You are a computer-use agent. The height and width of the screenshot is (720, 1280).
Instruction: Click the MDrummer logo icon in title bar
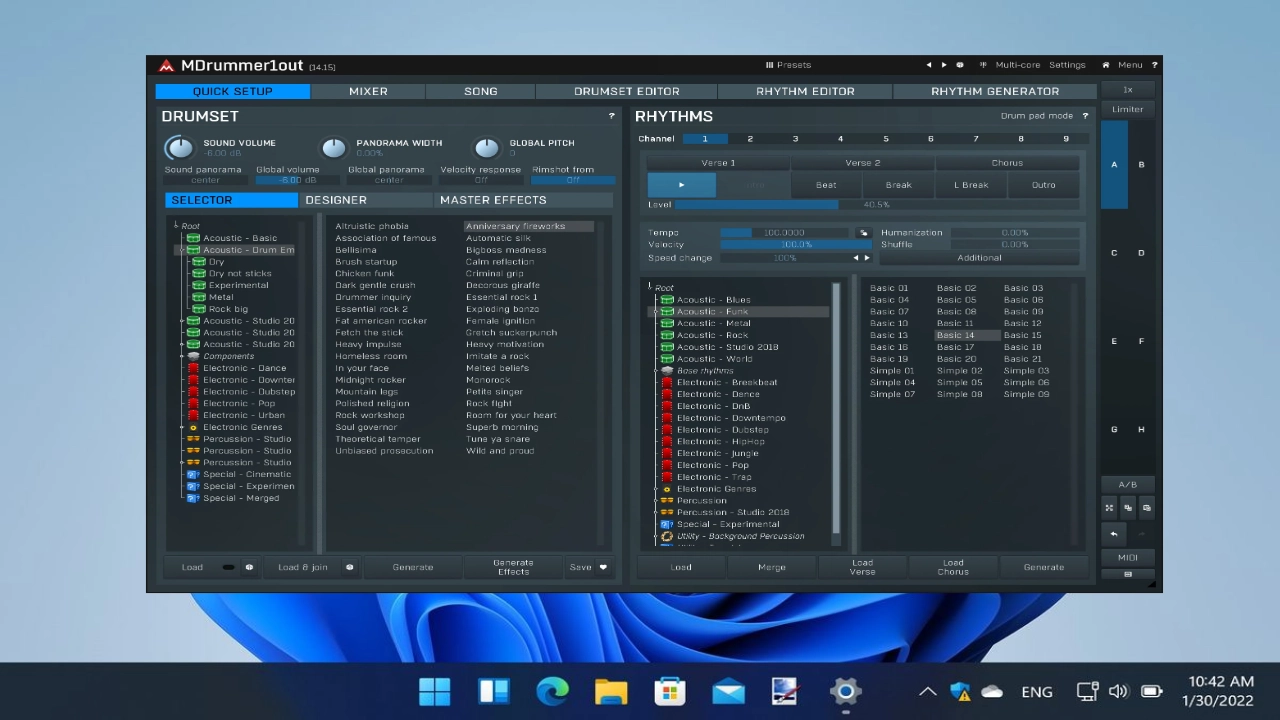pyautogui.click(x=166, y=65)
